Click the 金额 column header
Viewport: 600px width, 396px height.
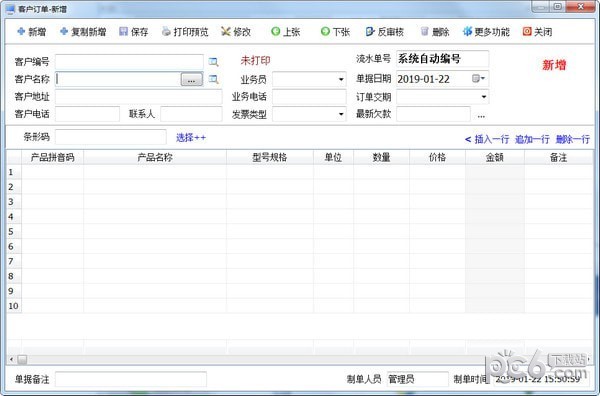[x=495, y=157]
